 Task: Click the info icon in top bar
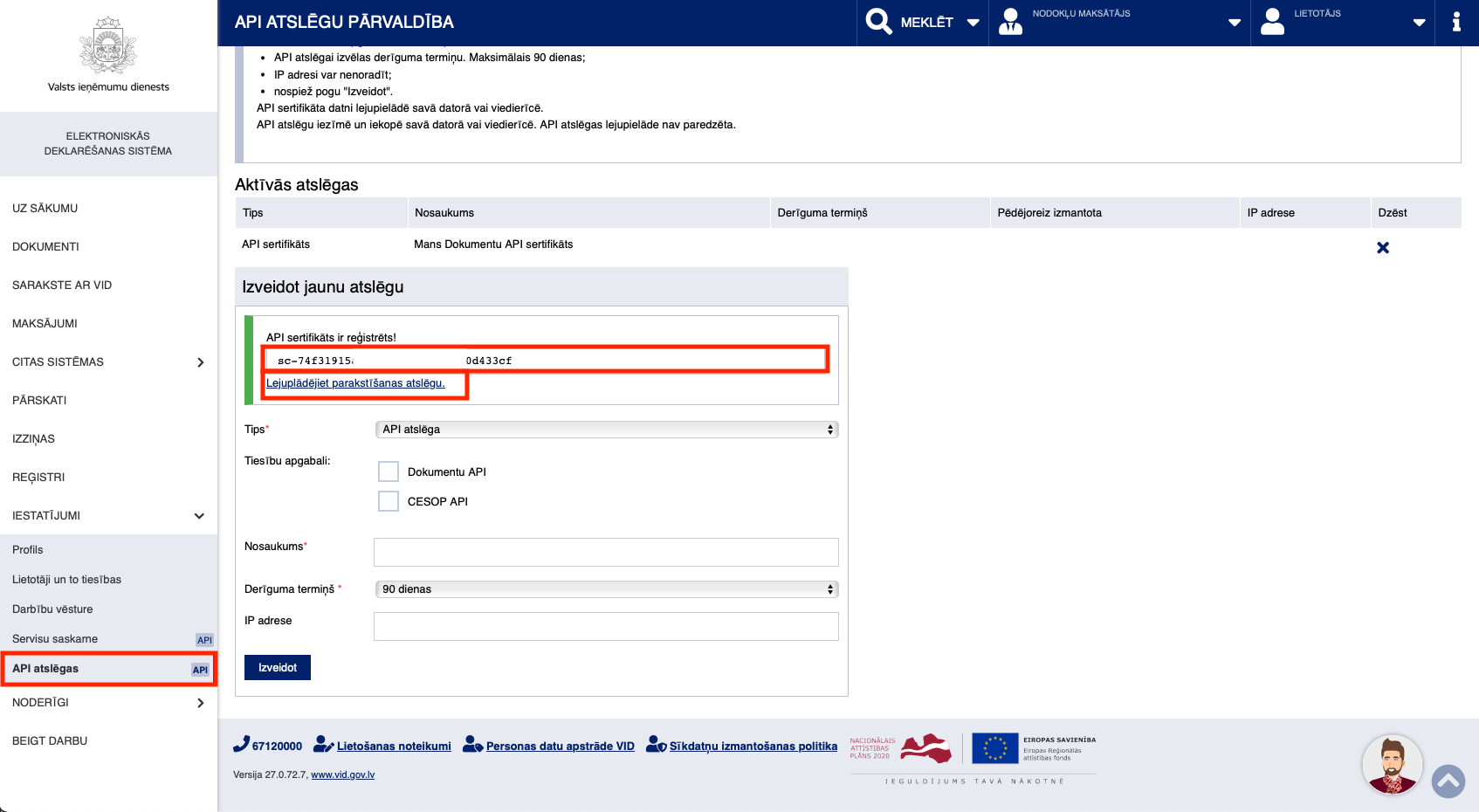point(1455,22)
